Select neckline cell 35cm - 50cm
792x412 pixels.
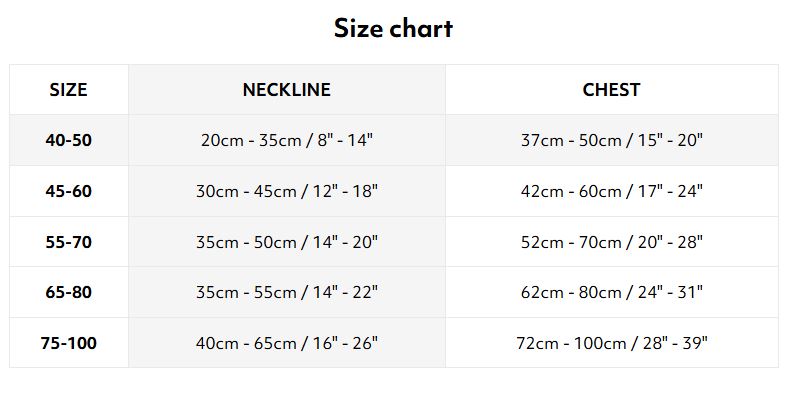click(x=287, y=242)
